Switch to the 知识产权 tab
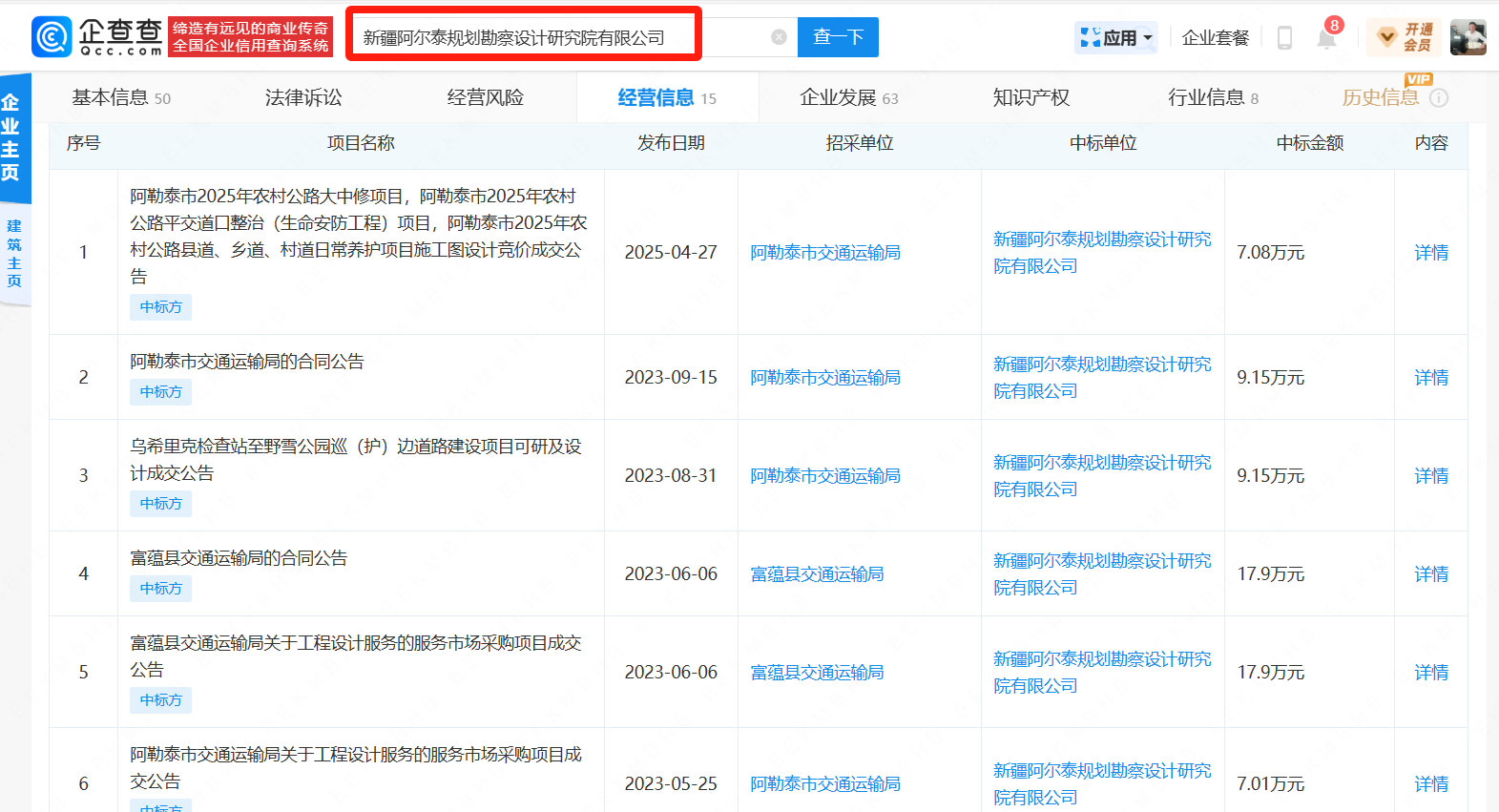 [1031, 97]
